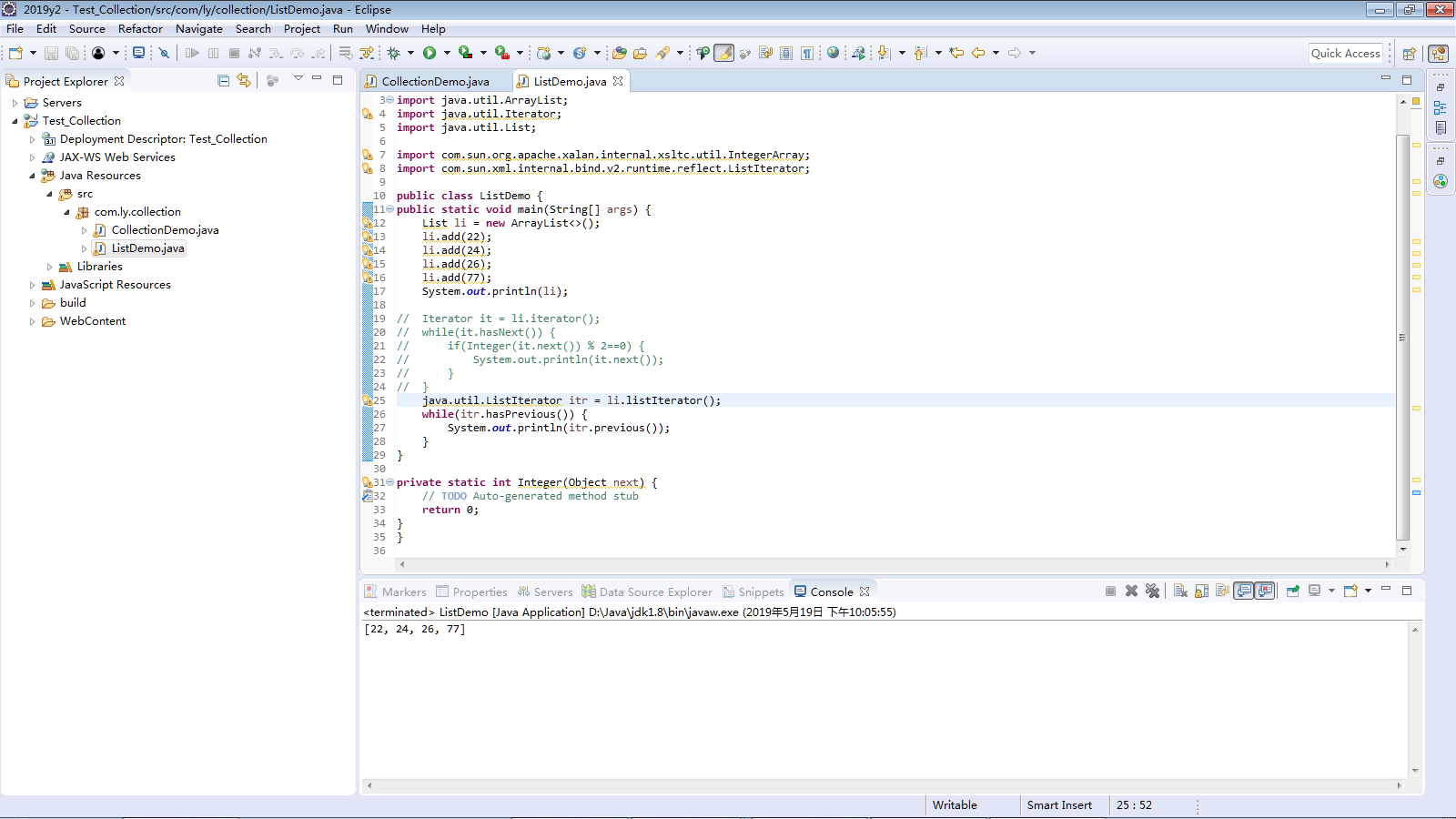Viewport: 1456px width, 819px height.
Task: Click the editor horizontal scrollbar
Action: pyautogui.click(x=894, y=564)
